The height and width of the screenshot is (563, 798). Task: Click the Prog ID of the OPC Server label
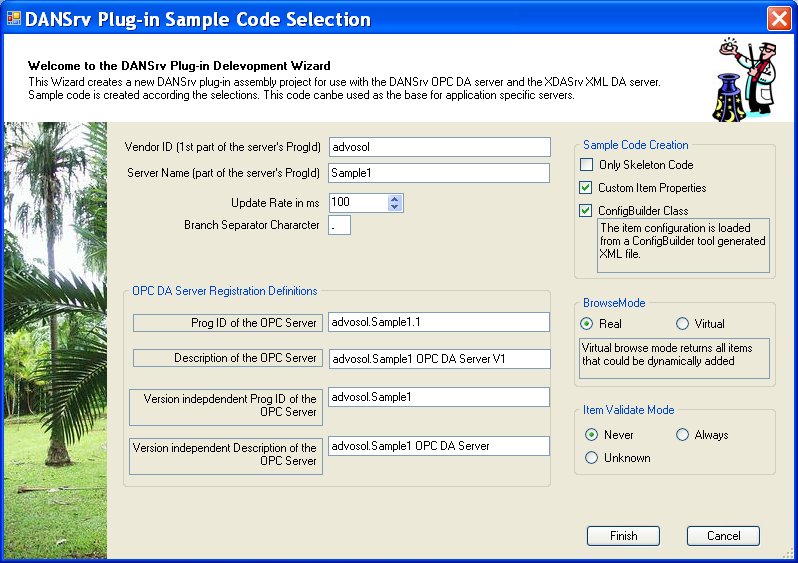[228, 323]
